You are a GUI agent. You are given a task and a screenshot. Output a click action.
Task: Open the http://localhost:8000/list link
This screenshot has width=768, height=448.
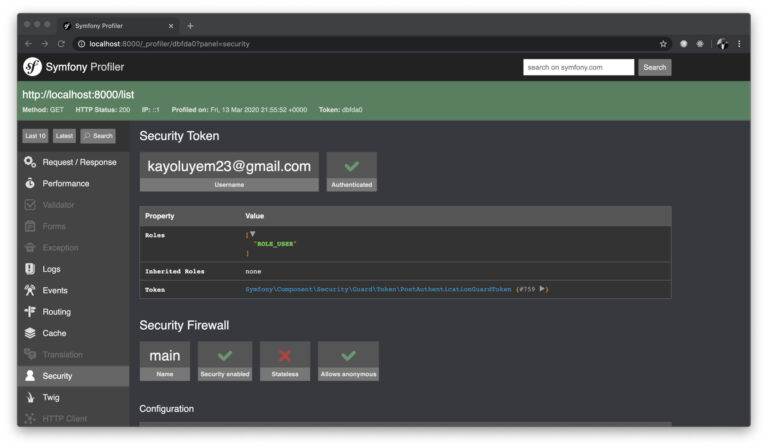pyautogui.click(x=78, y=94)
